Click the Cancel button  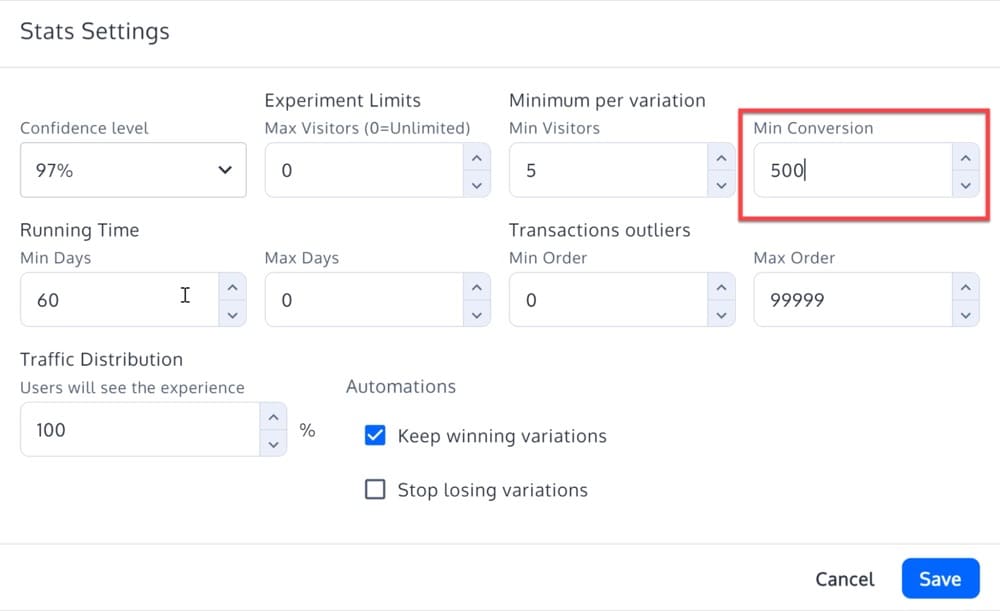coord(844,578)
